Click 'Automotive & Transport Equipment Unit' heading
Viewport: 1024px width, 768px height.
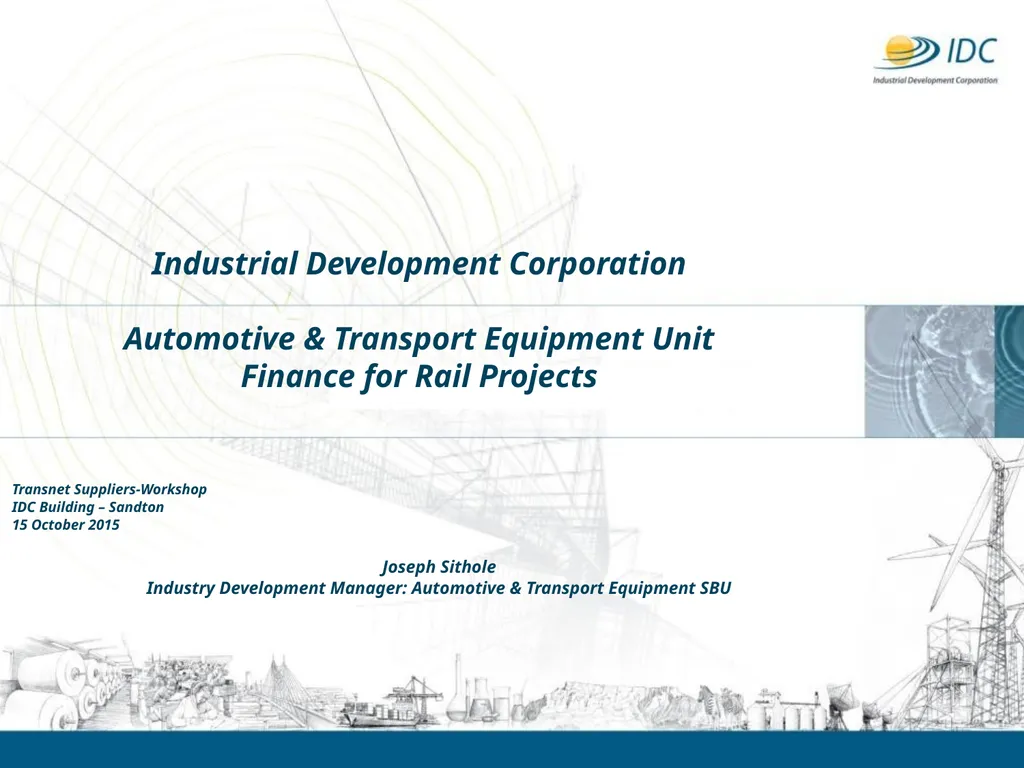click(419, 338)
